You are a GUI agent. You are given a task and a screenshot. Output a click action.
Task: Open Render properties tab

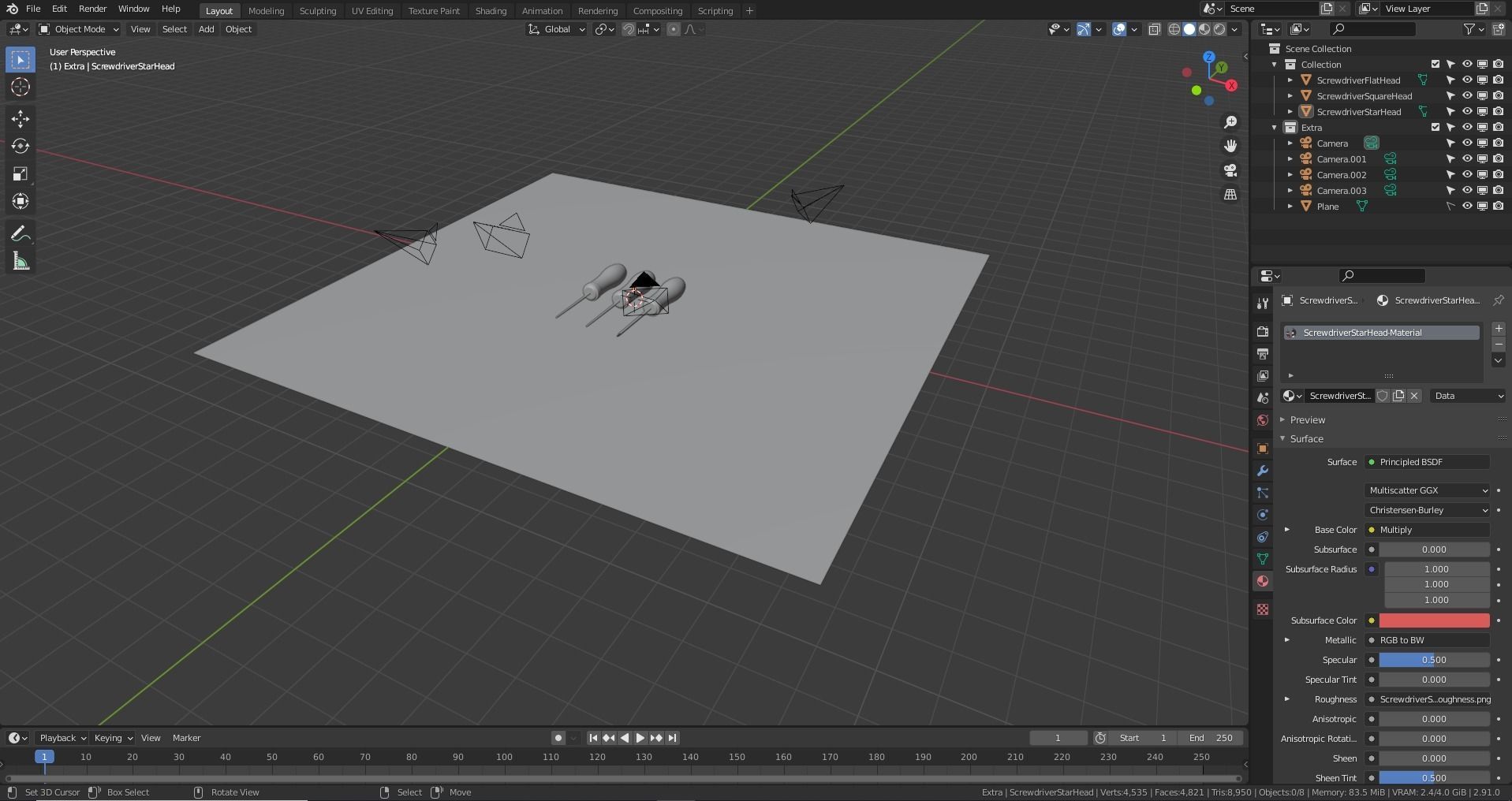[1263, 332]
